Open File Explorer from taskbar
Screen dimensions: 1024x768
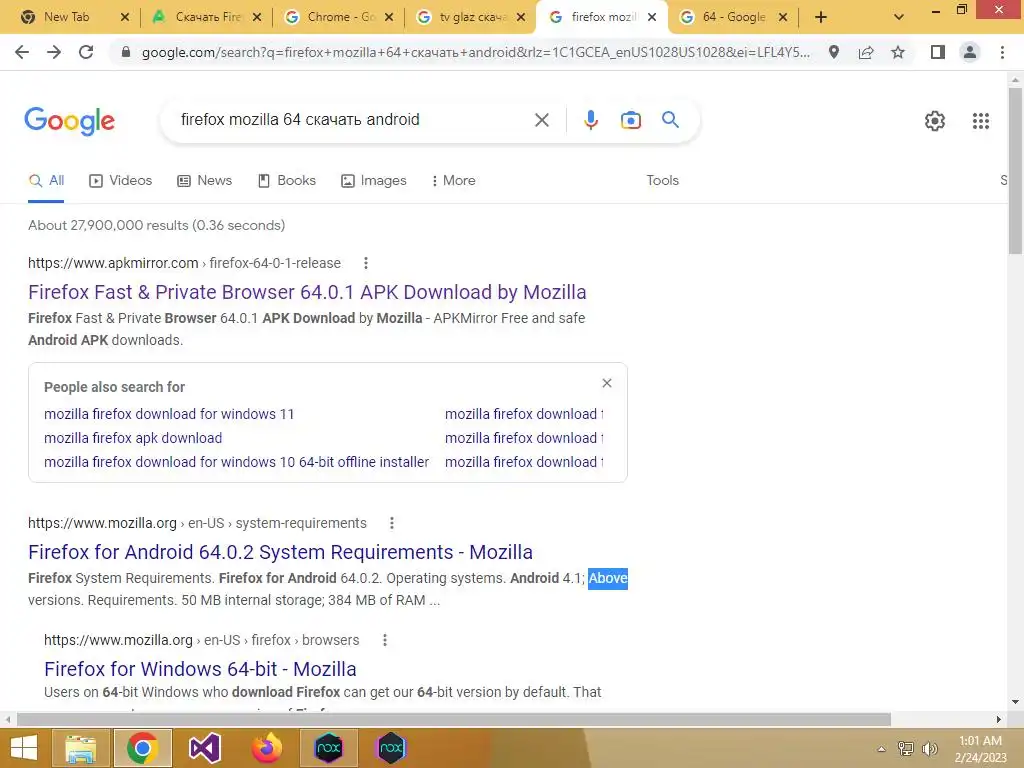pyautogui.click(x=80, y=748)
